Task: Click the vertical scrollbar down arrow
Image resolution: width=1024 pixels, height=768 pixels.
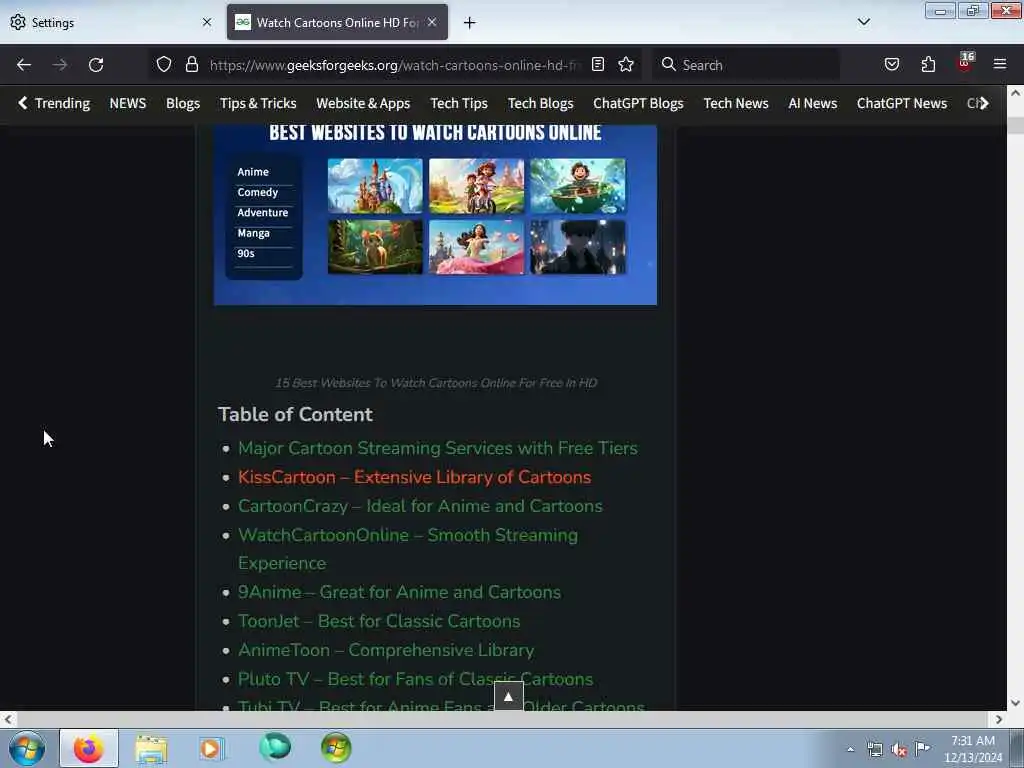Action: coord(1015,703)
